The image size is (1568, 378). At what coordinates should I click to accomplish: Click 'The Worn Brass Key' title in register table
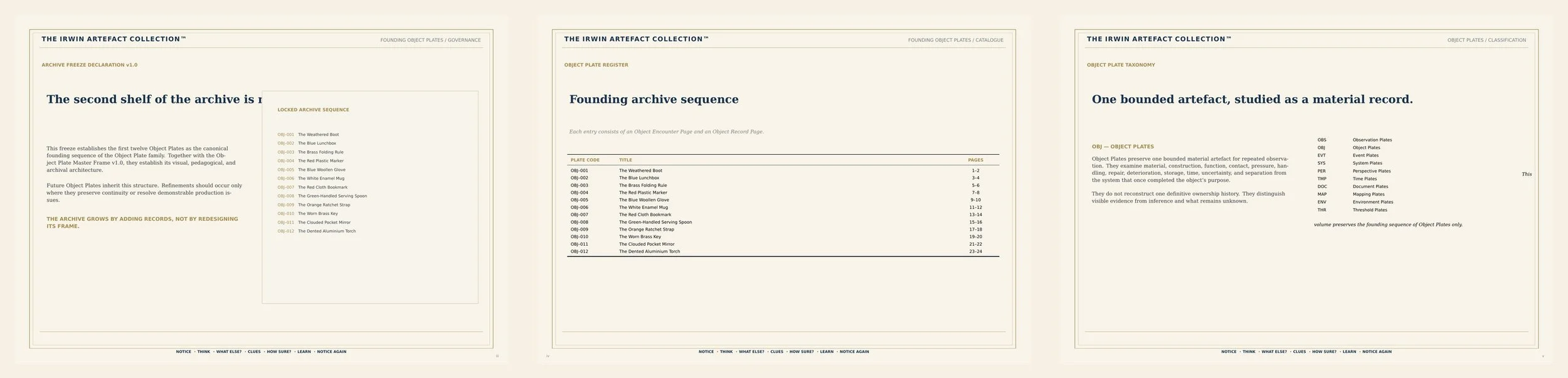tap(640, 237)
